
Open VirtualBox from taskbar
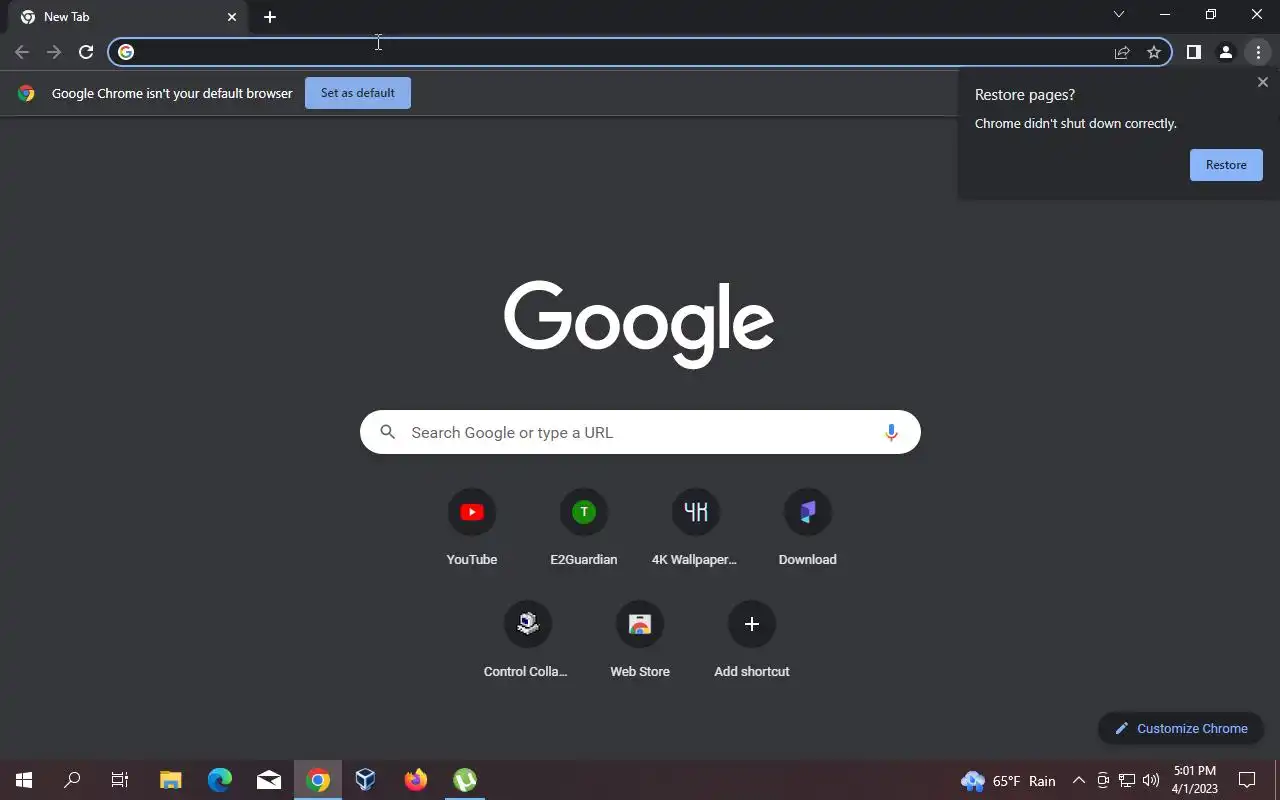click(x=366, y=780)
